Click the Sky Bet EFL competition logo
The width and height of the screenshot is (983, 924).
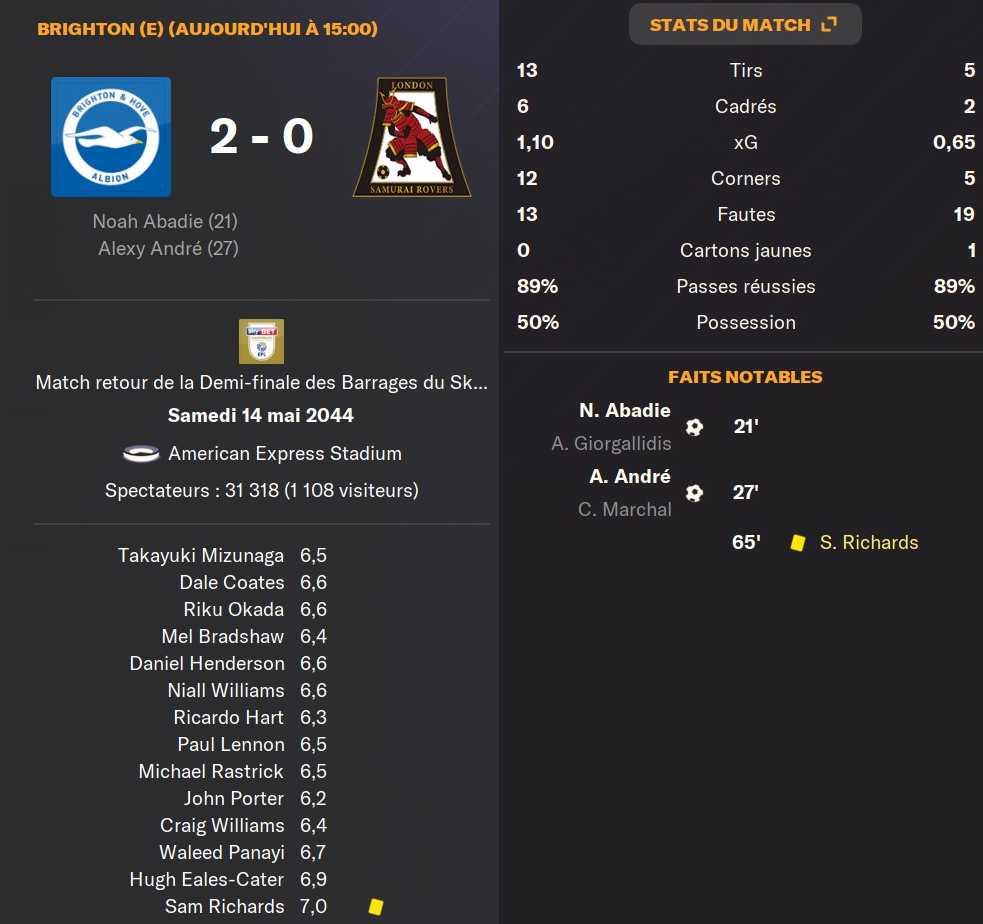point(261,341)
